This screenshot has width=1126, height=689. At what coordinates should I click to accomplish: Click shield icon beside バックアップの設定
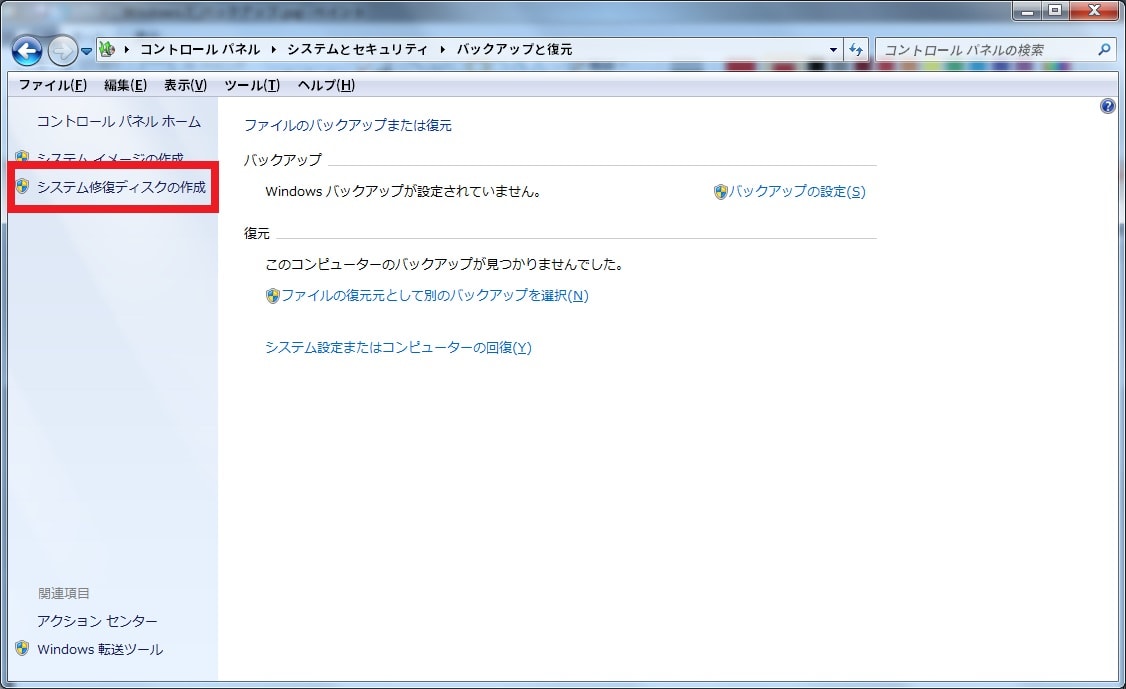click(720, 192)
